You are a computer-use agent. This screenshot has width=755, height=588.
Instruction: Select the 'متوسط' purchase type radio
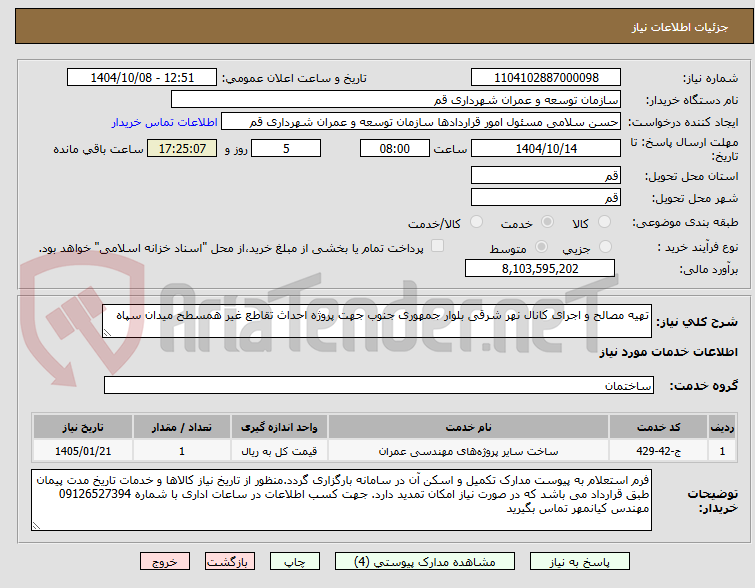pos(541,247)
